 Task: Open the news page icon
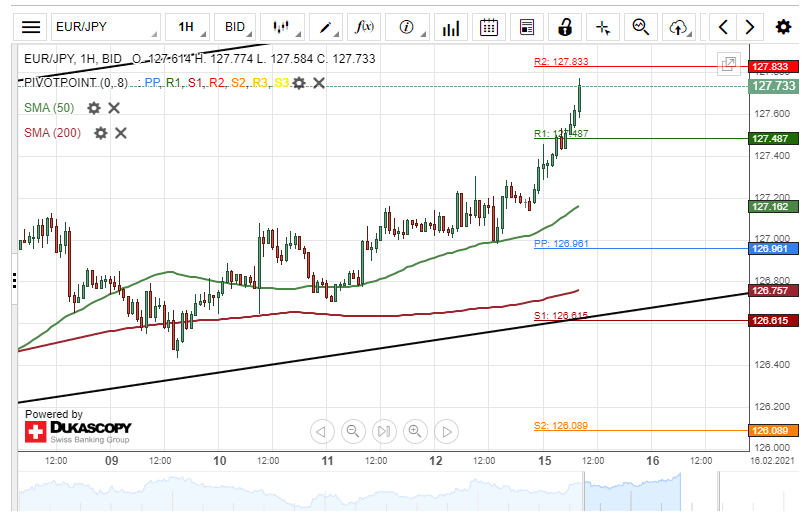click(x=527, y=27)
